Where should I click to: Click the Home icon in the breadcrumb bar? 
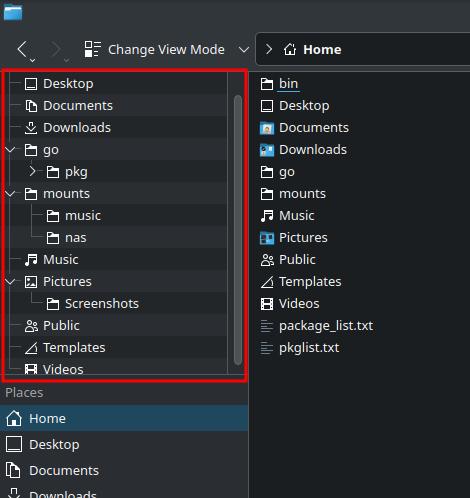click(290, 50)
